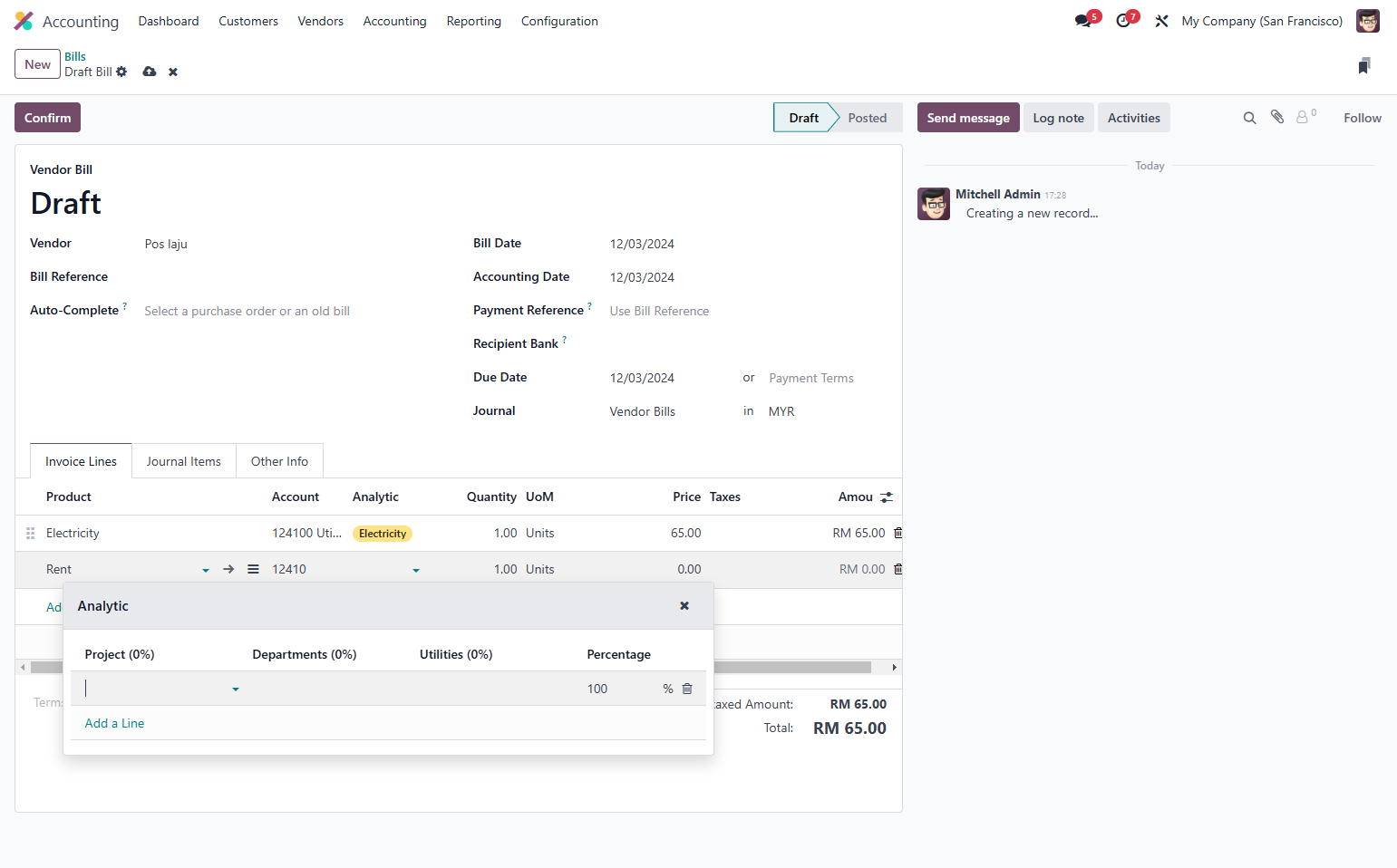
Task: Delete the Rent invoice line
Action: point(898,569)
